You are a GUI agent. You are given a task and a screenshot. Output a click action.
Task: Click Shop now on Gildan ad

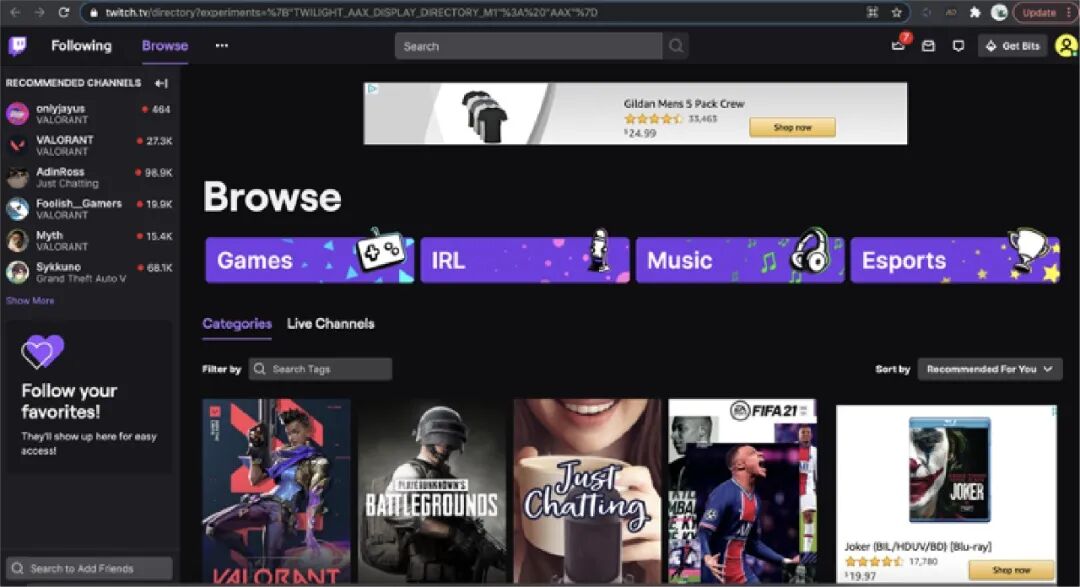792,127
